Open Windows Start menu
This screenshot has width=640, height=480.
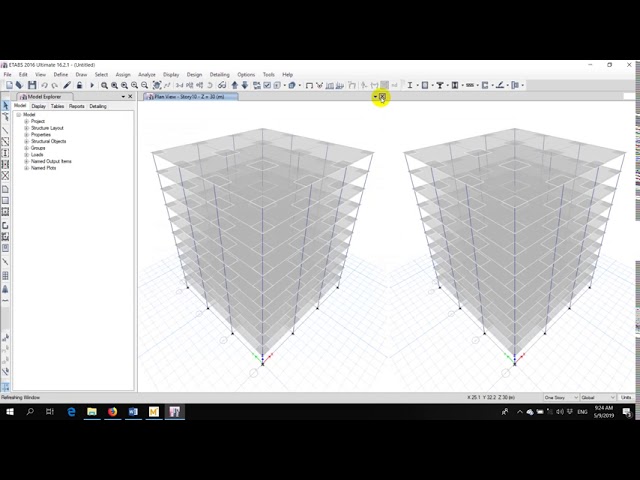point(10,412)
